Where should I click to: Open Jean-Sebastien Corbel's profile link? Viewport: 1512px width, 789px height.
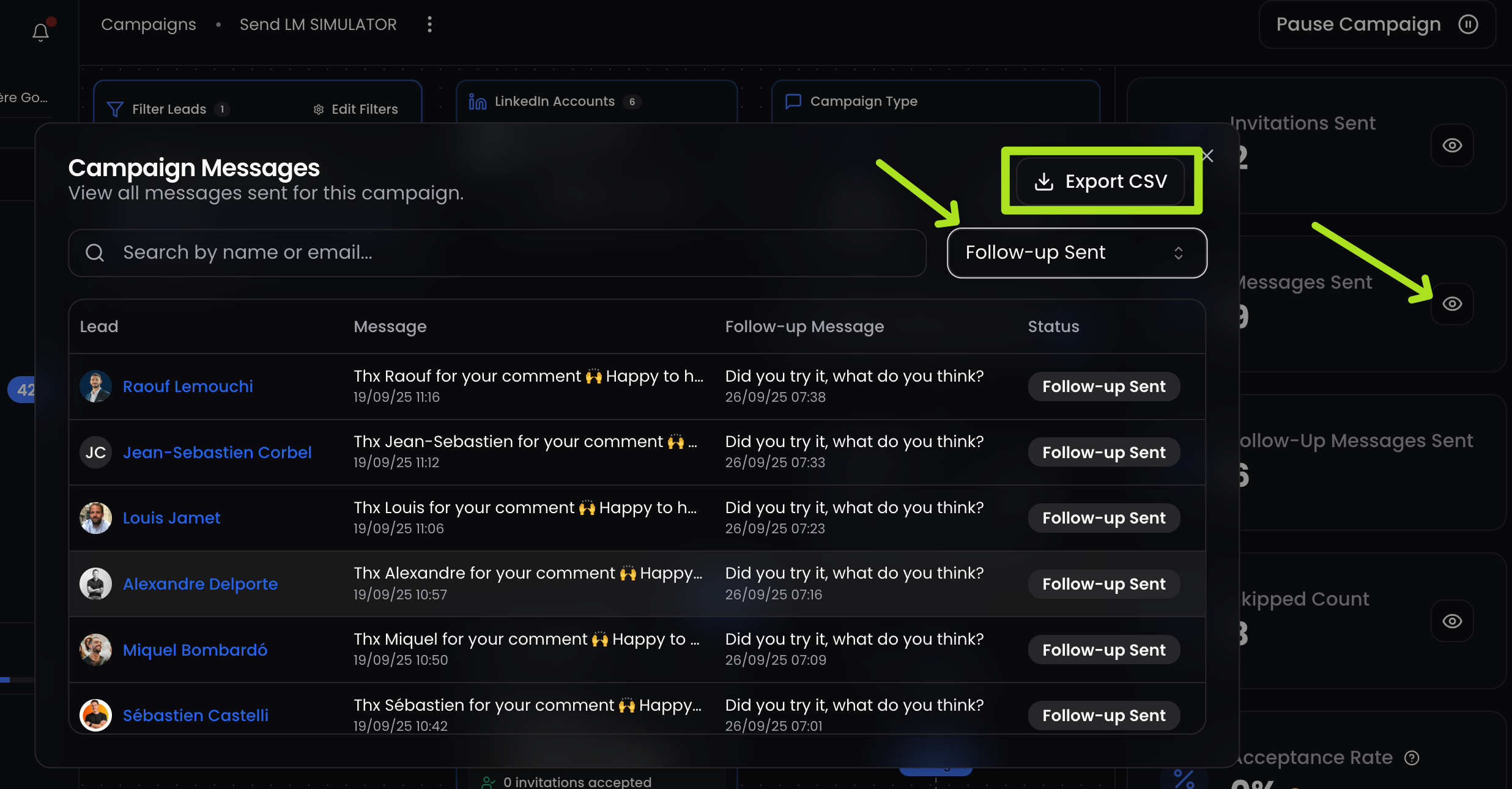(217, 453)
